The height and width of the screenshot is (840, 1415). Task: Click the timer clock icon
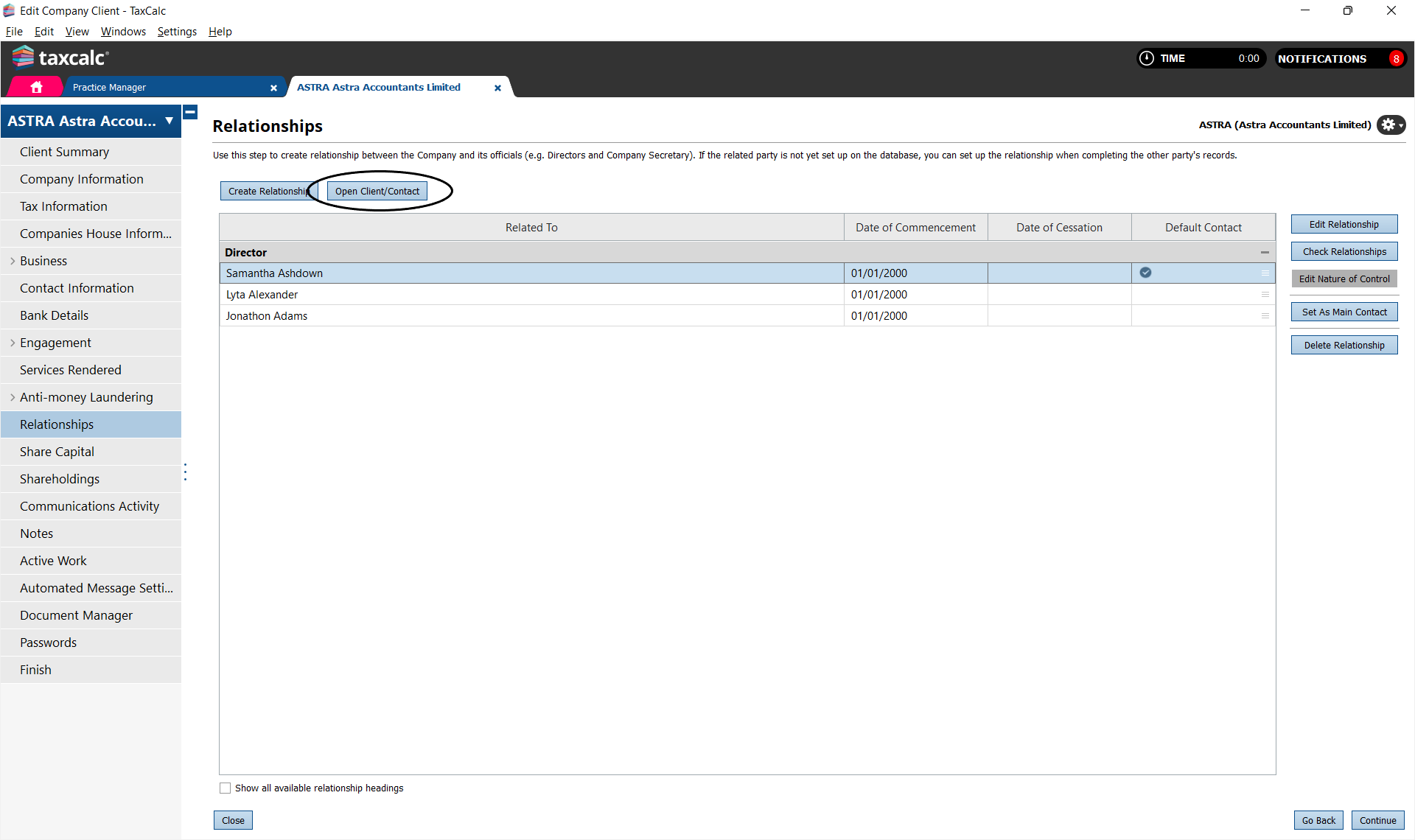(1147, 58)
